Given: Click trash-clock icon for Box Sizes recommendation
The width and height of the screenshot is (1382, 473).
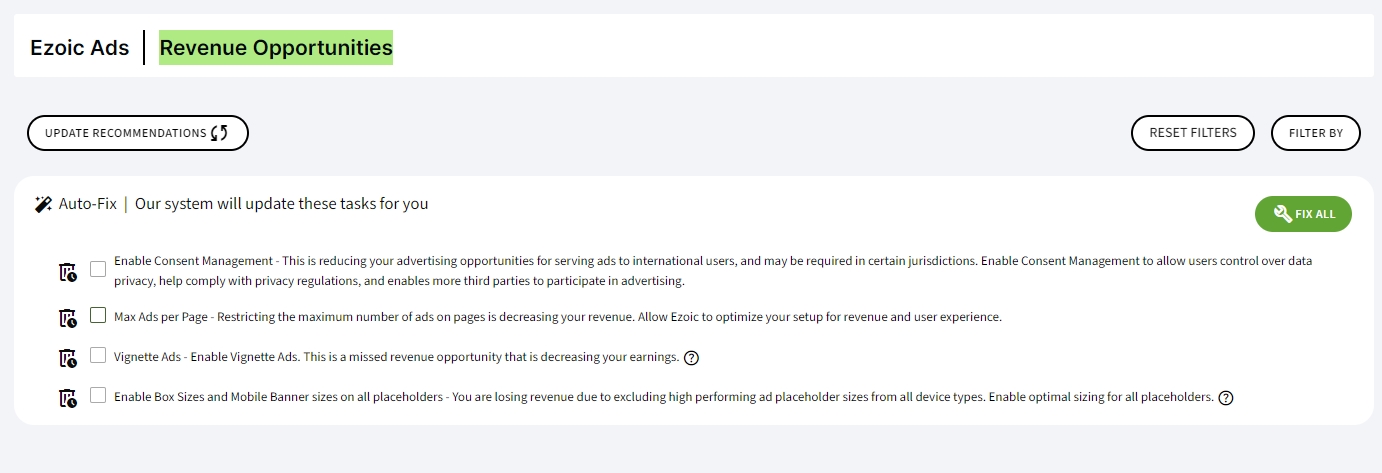Looking at the screenshot, I should coord(68,398).
